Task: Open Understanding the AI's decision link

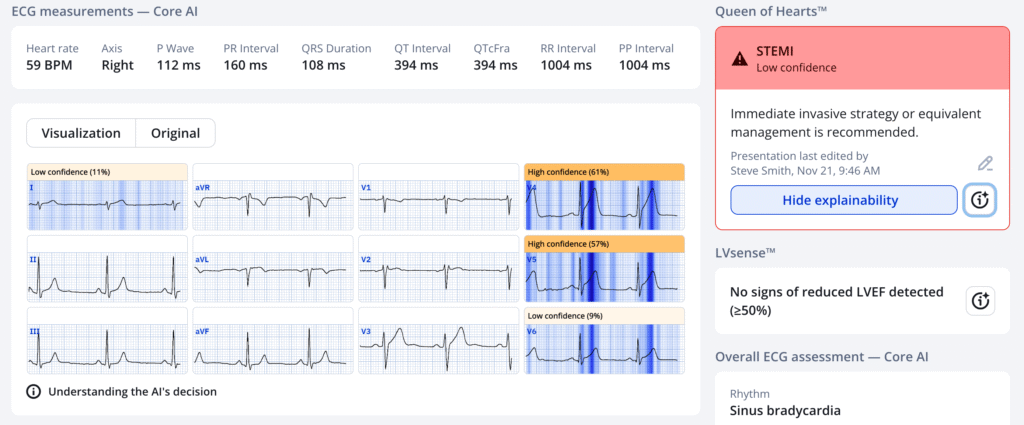Action: point(130,392)
